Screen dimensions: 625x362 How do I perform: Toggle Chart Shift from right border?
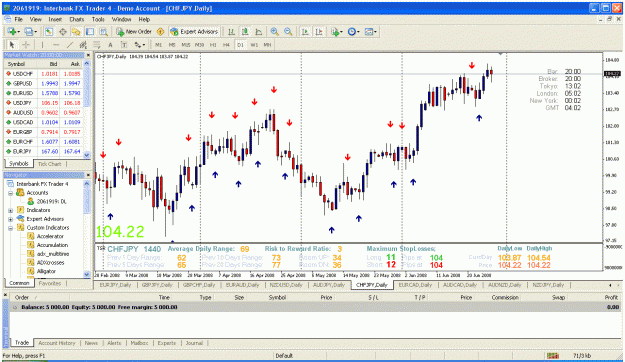pos(319,31)
